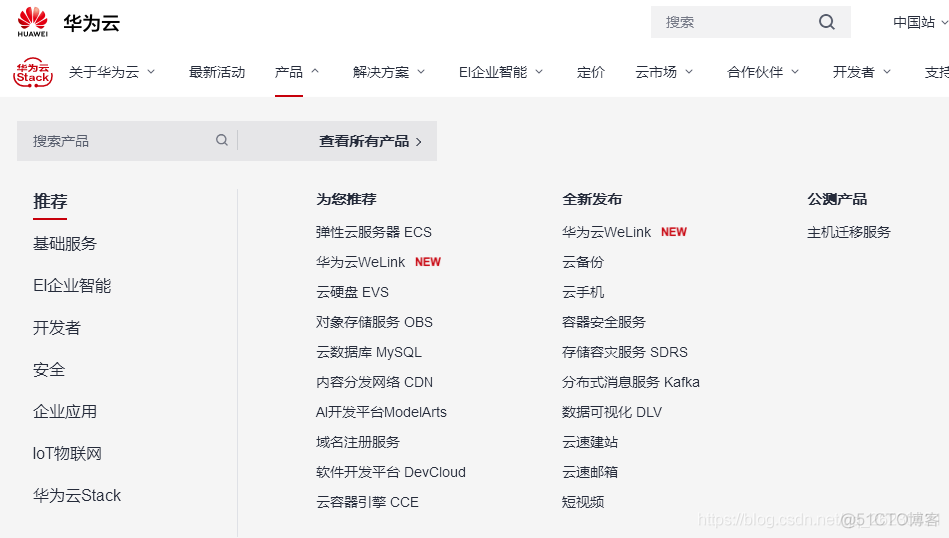Screen dimensions: 949x538
Task: Open 云速邮箱 link
Action: [x=590, y=472]
